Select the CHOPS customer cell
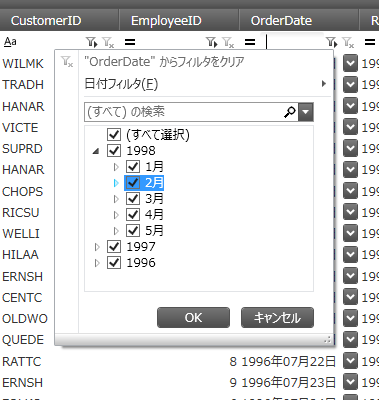379x400 pixels. pos(23,191)
